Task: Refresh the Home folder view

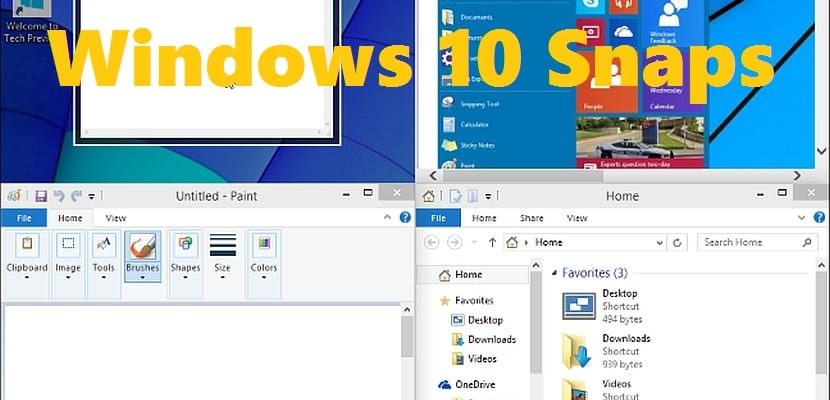Action: click(x=677, y=243)
